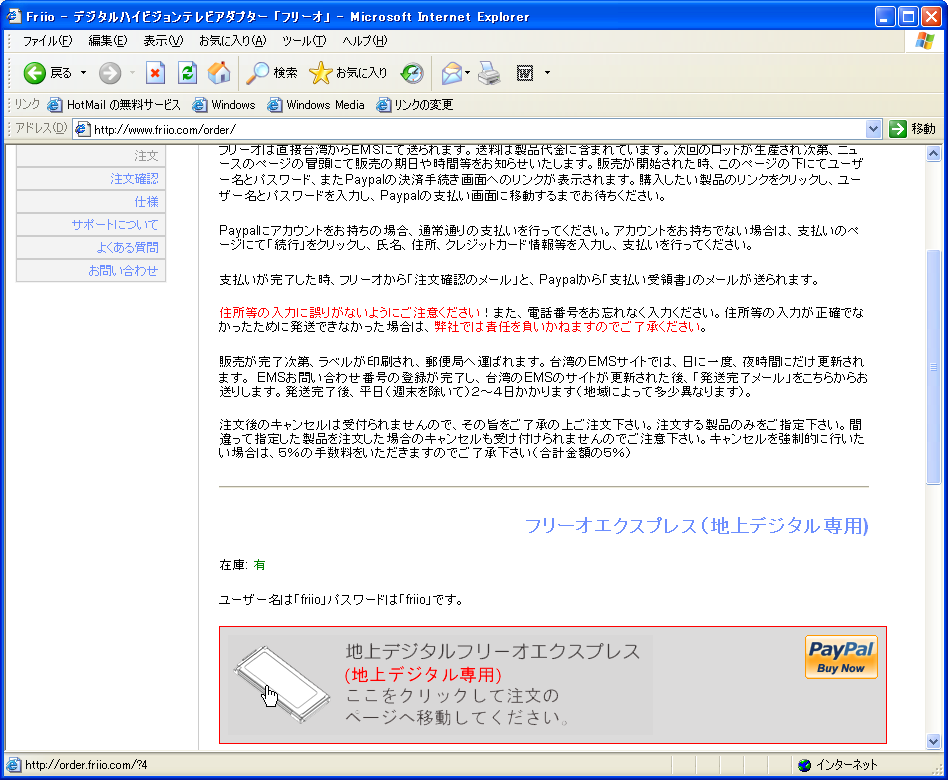Click the フリーオエクスプレス(地上デジタル専用) heading

(696, 525)
